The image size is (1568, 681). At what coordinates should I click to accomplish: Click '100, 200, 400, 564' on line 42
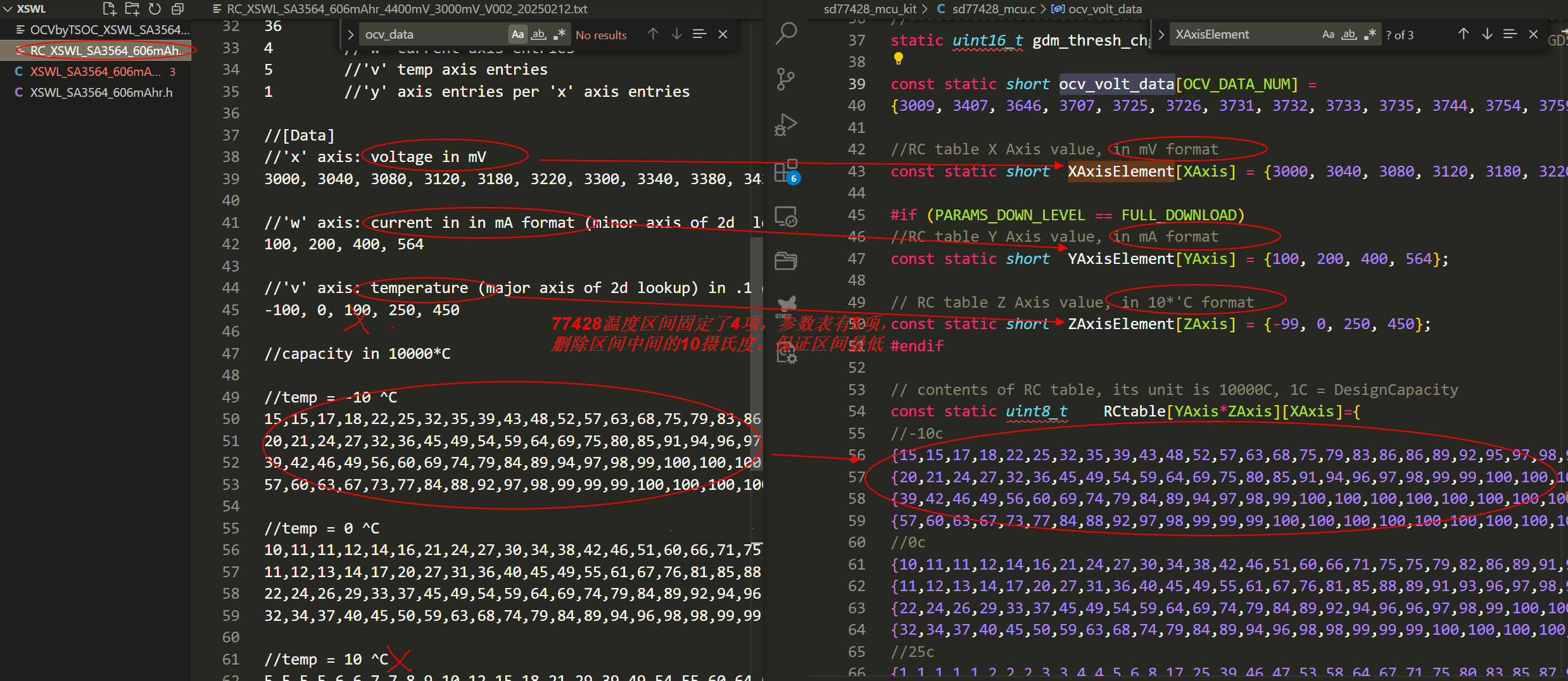coord(343,244)
